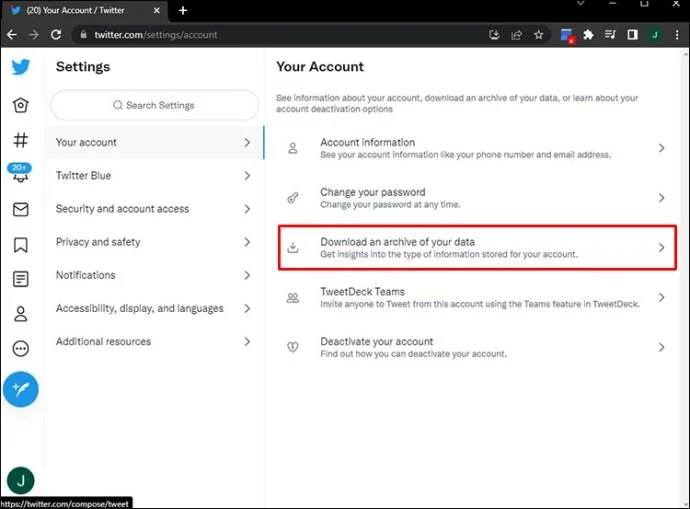Open Extensions puzzle icon
This screenshot has width=690, height=509.
tap(588, 35)
